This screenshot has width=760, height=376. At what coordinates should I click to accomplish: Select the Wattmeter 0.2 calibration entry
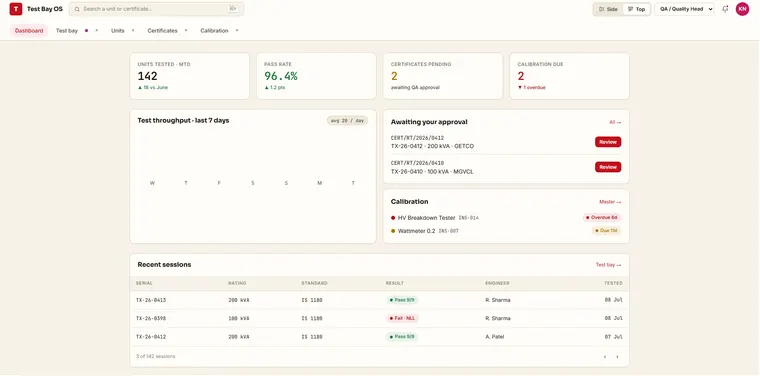(416, 231)
